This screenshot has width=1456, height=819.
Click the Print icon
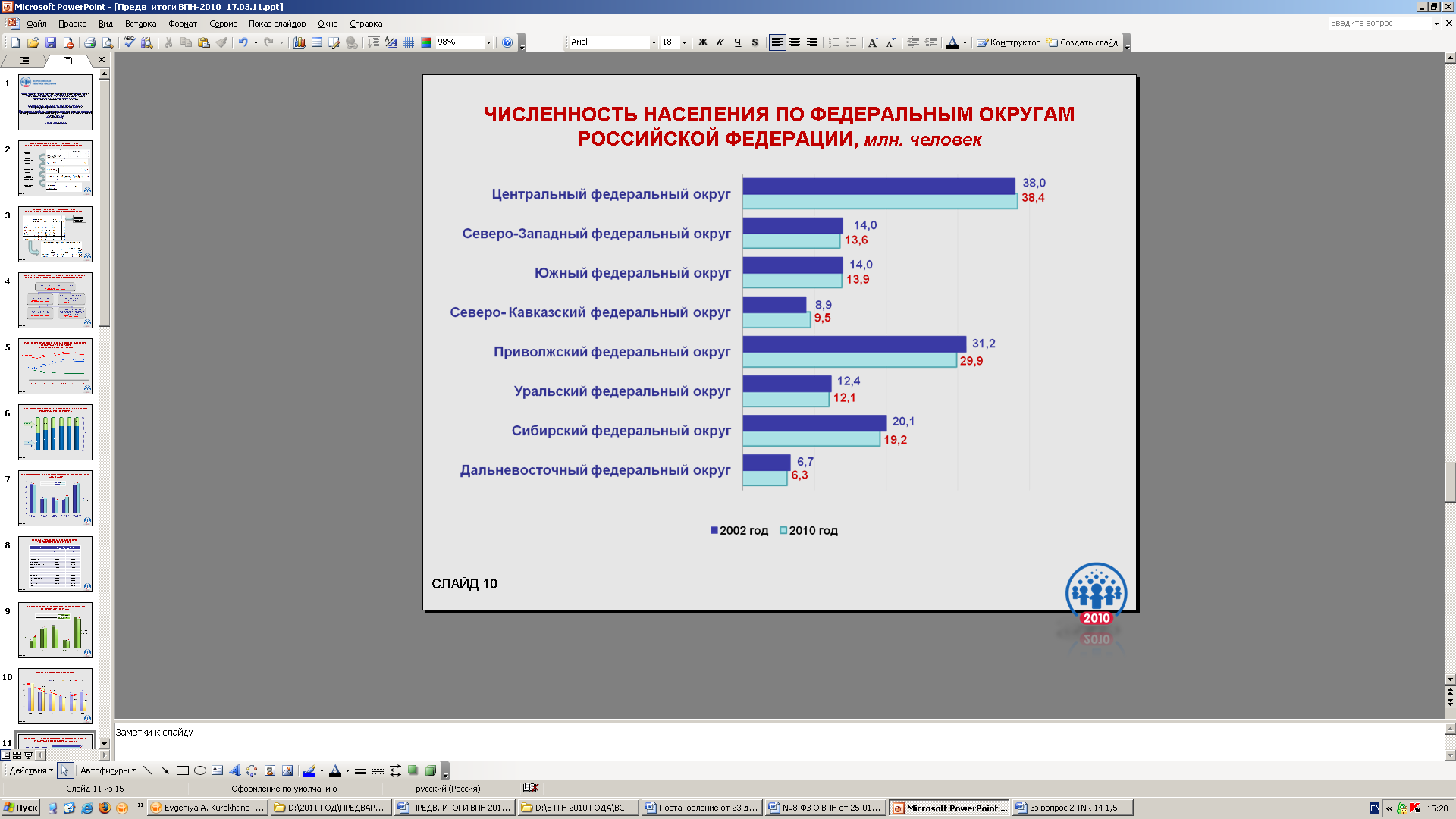[90, 42]
